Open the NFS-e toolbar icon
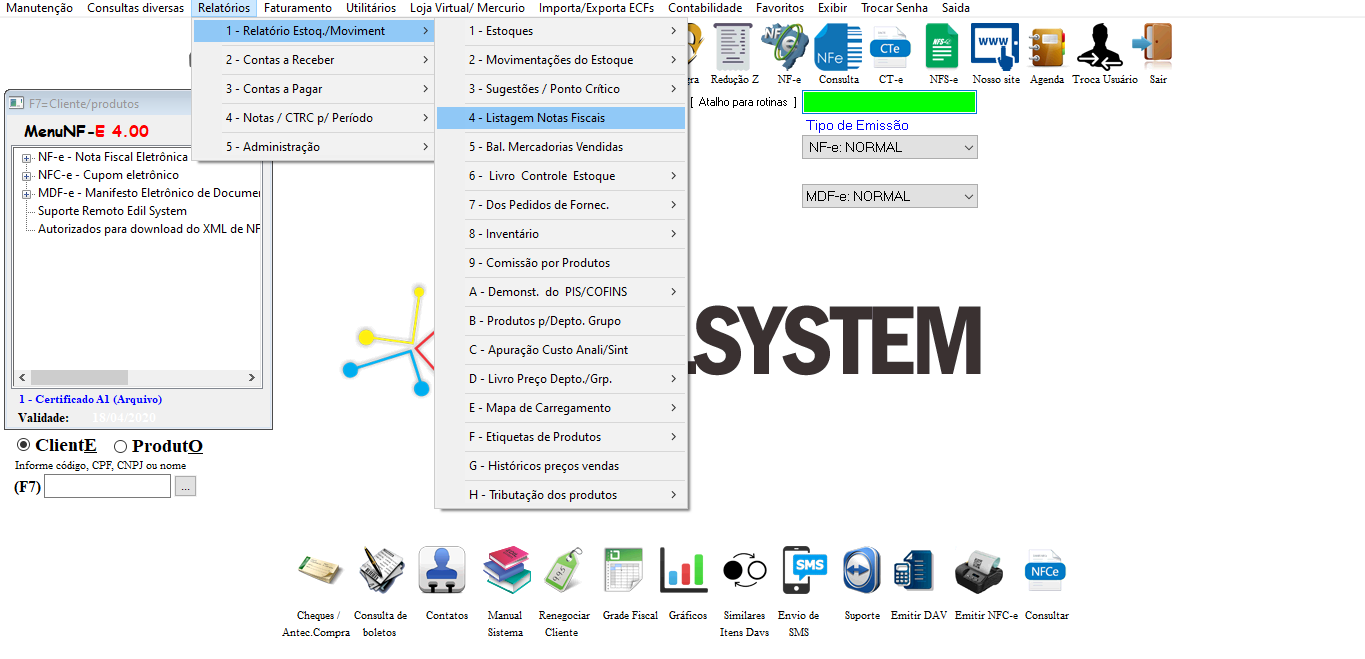Image resolution: width=1365 pixels, height=659 pixels. 942,47
